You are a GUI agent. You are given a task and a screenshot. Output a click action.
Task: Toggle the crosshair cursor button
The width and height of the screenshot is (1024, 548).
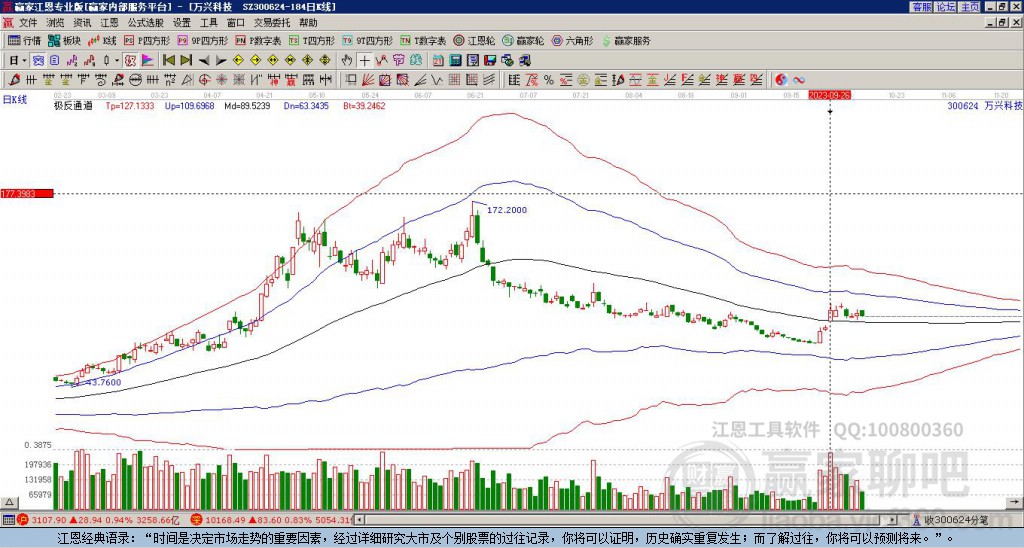click(x=364, y=60)
